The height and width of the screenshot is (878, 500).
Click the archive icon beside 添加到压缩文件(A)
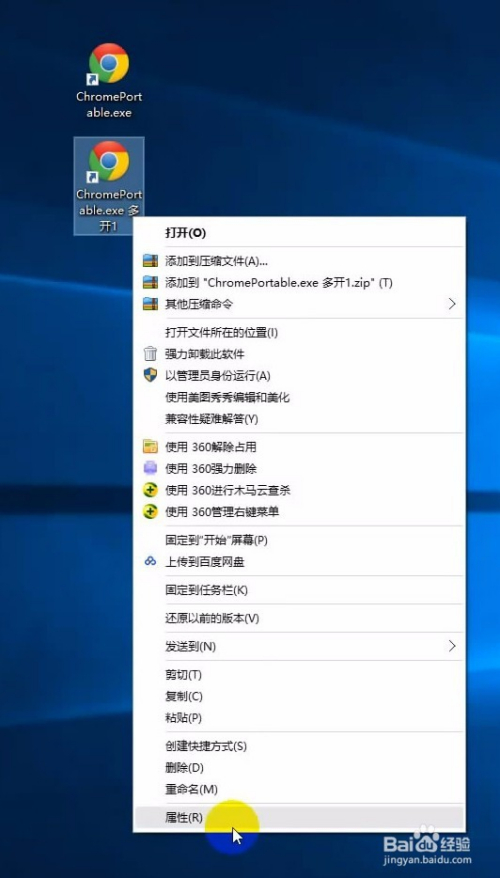pyautogui.click(x=150, y=261)
